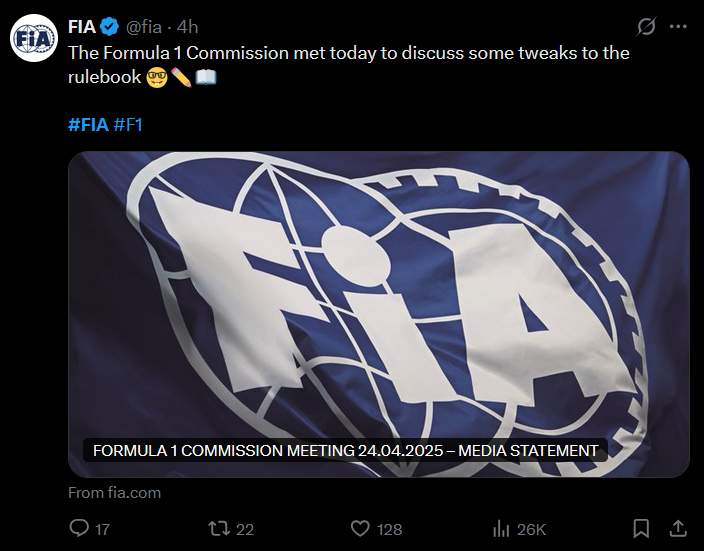Share the post using the share icon
704x551 pixels.
point(677,528)
